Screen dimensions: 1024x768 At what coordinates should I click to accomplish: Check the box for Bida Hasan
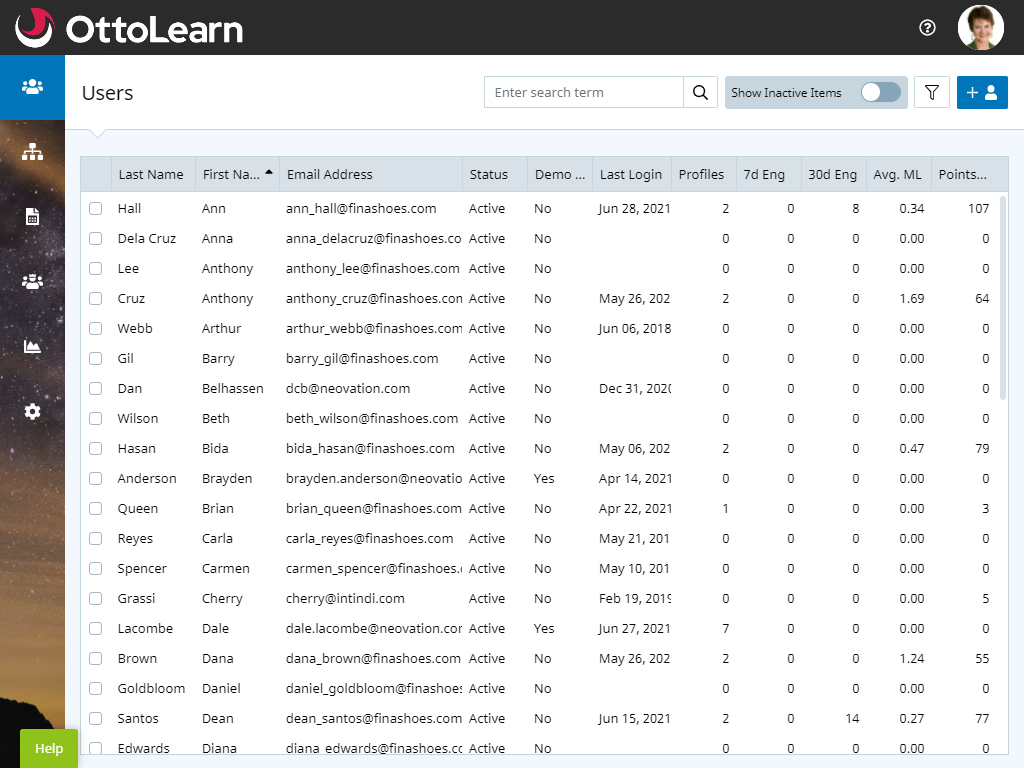click(95, 449)
